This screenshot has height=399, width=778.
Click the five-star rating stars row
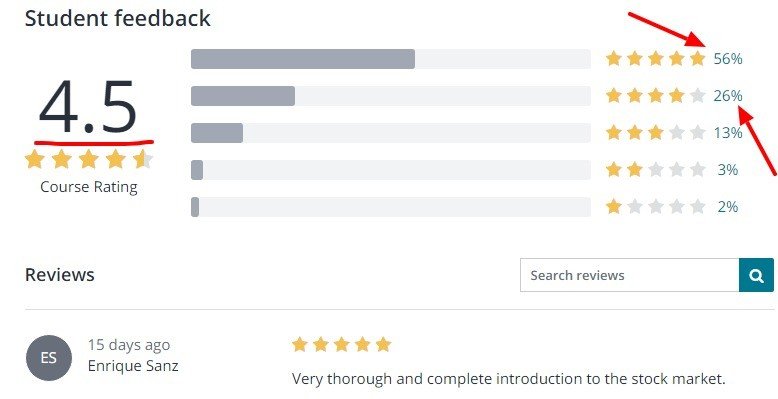click(x=655, y=59)
